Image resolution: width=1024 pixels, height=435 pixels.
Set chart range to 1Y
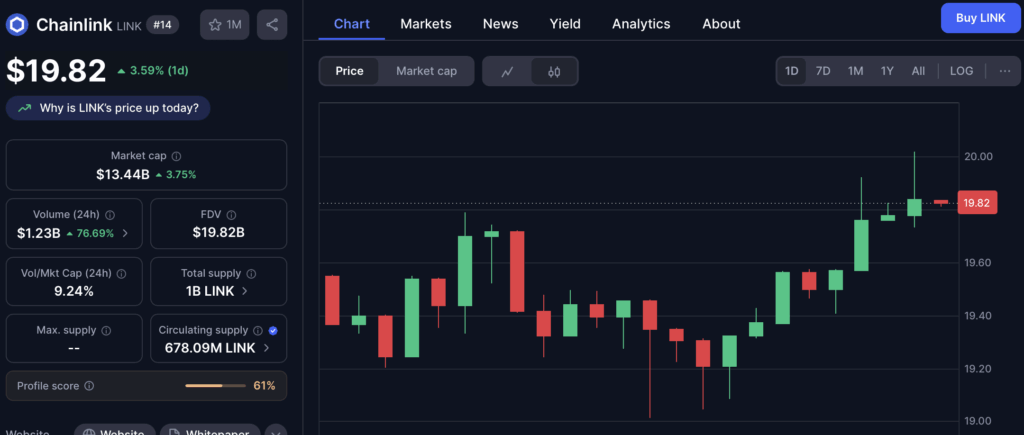pyautogui.click(x=887, y=71)
